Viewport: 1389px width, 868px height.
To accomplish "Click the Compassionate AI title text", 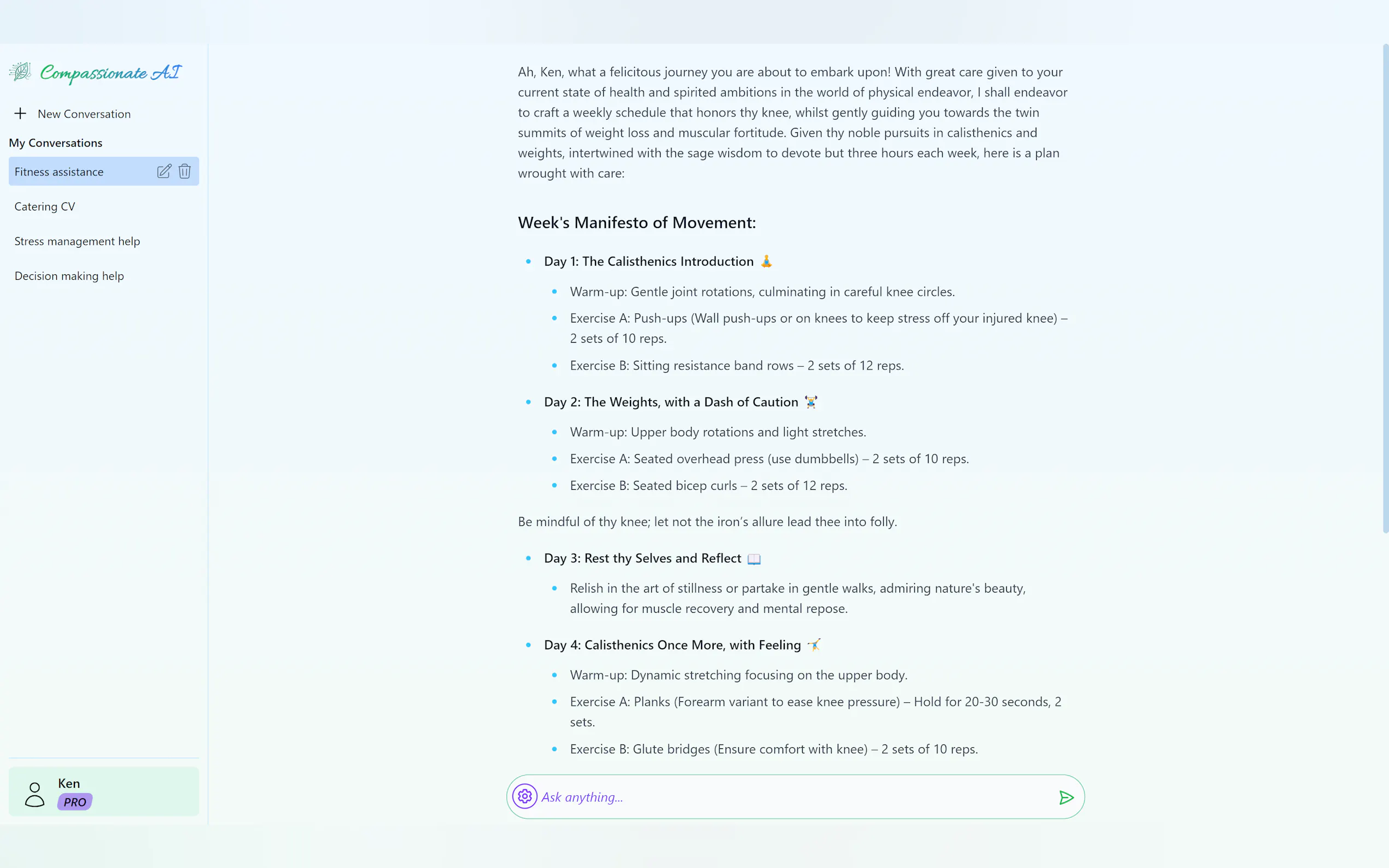I will point(111,72).
